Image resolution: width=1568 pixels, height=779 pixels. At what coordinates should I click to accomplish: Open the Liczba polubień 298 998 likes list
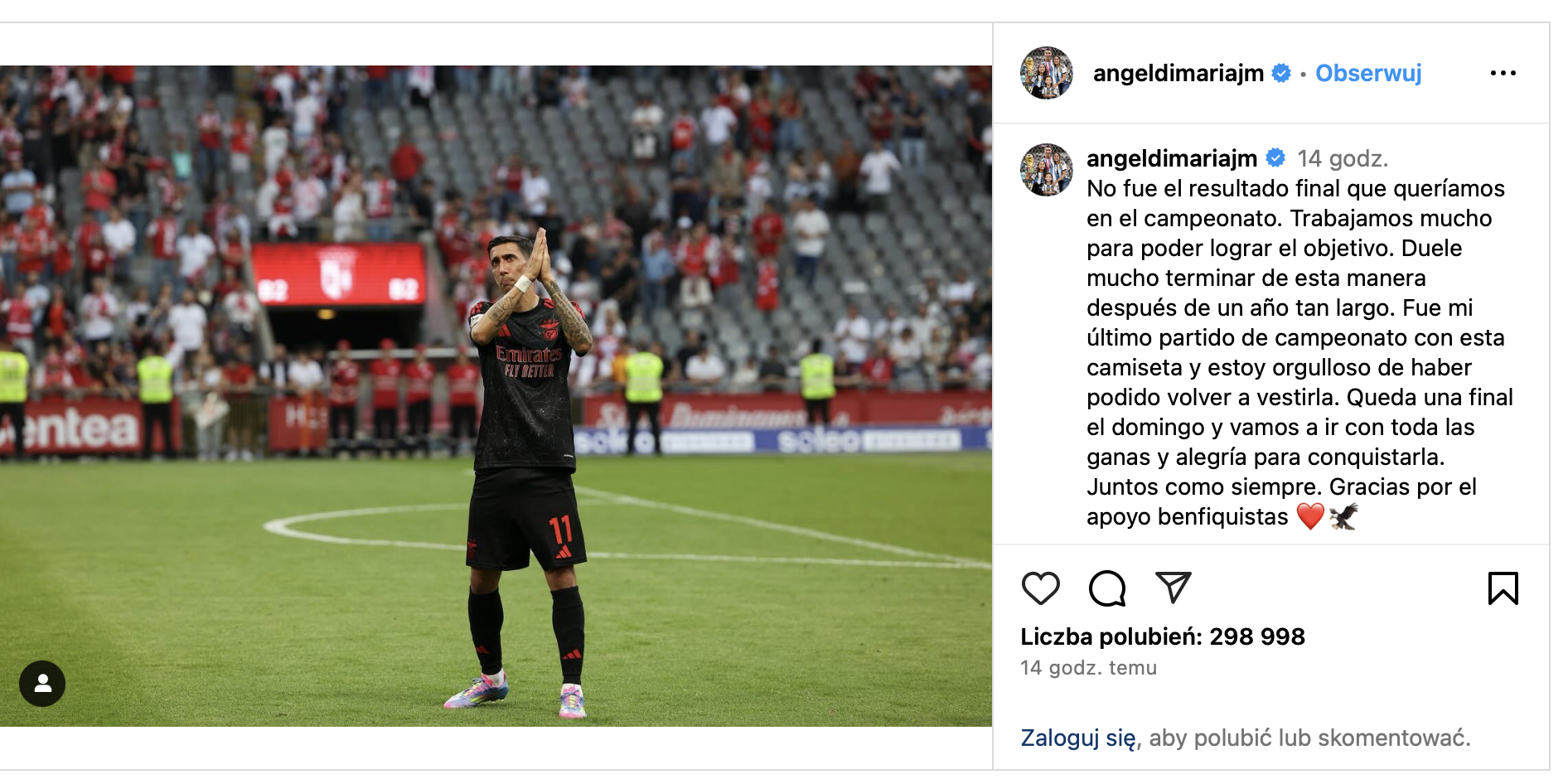pos(1163,636)
